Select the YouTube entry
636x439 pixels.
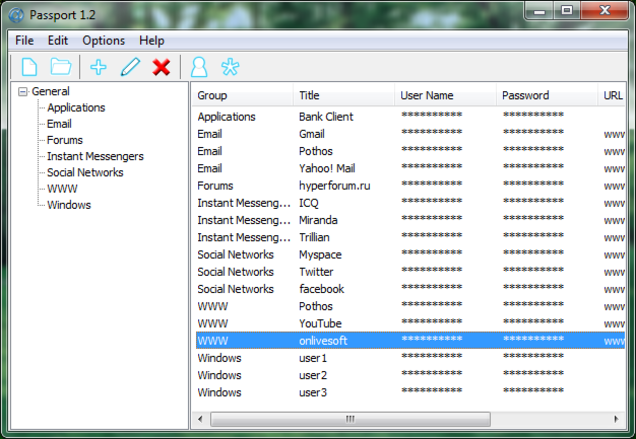point(410,324)
